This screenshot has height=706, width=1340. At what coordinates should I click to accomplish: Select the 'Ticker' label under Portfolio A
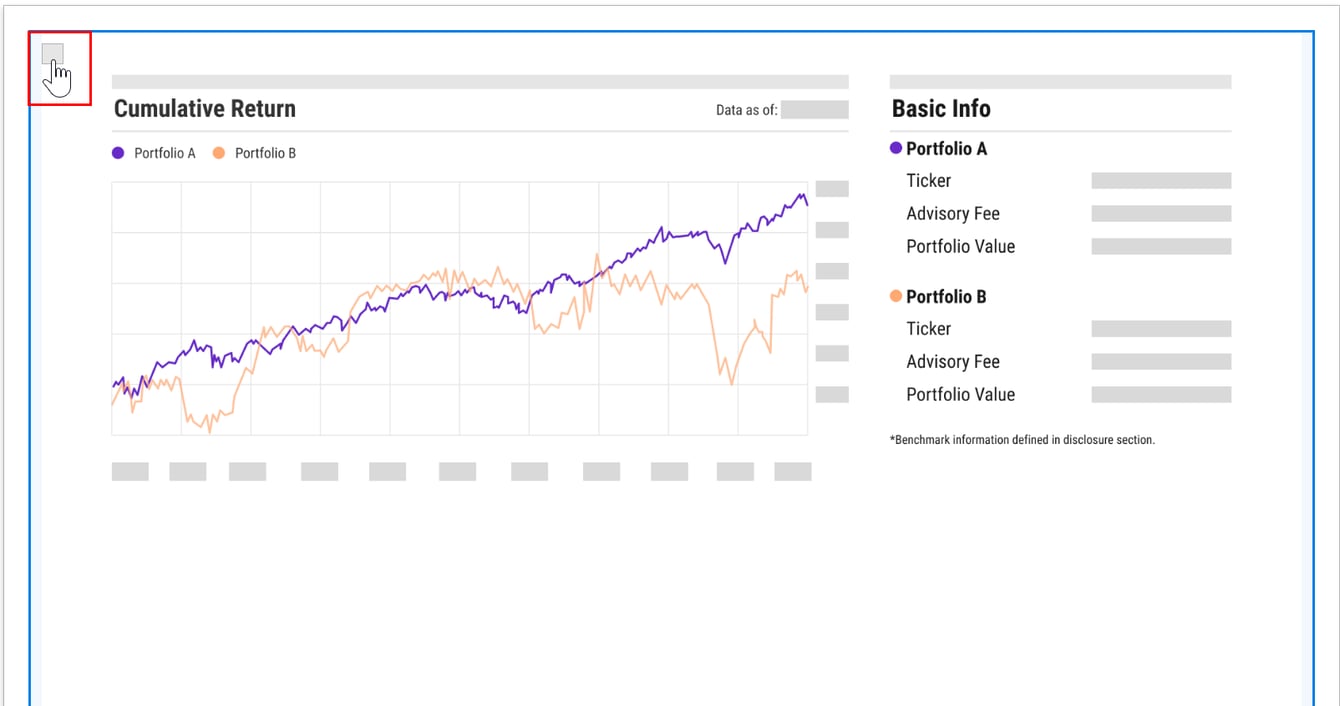(929, 181)
